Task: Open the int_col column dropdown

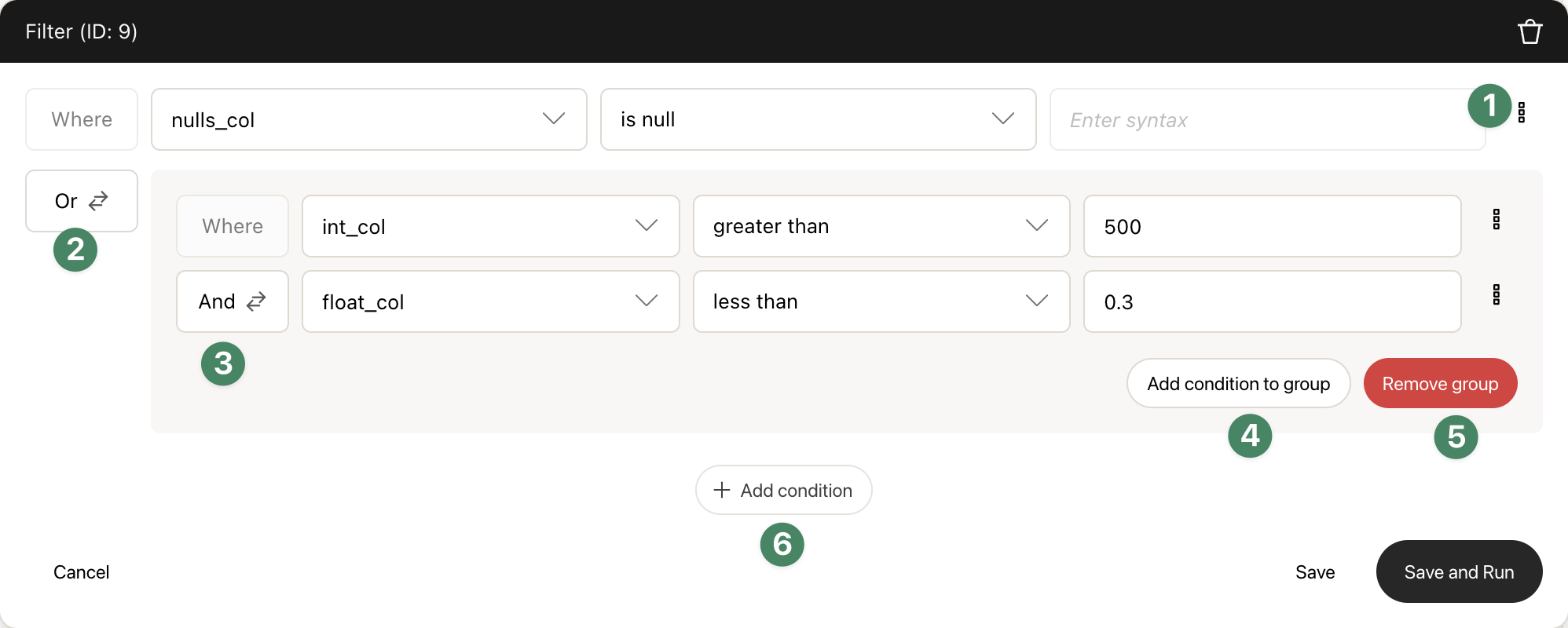Action: click(490, 226)
